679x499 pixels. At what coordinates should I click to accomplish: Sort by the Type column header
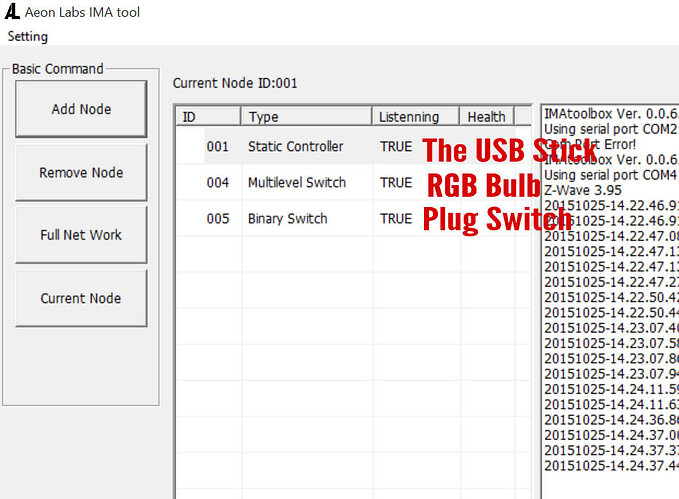(x=306, y=117)
